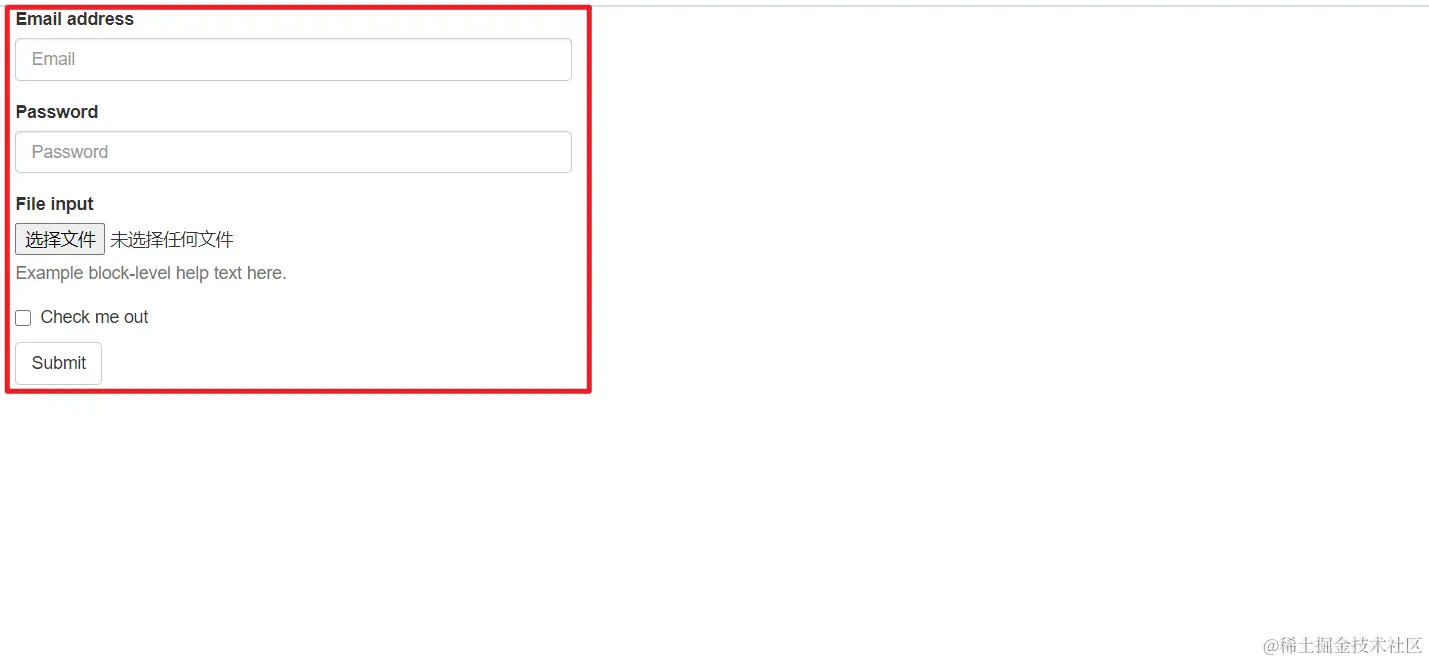Click the thin gray line at page top
The width and height of the screenshot is (1429, 662).
(1010, 6)
